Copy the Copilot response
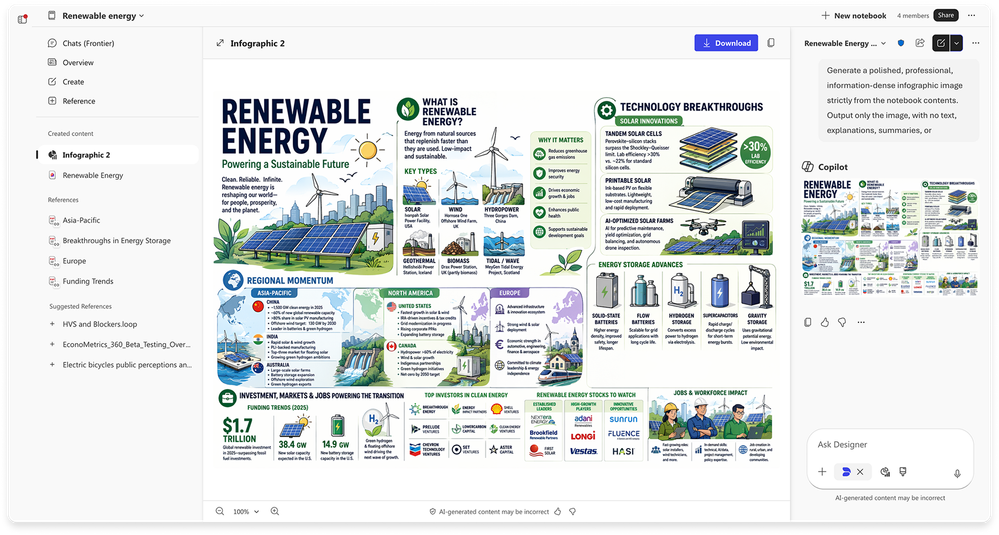 pyautogui.click(x=807, y=322)
